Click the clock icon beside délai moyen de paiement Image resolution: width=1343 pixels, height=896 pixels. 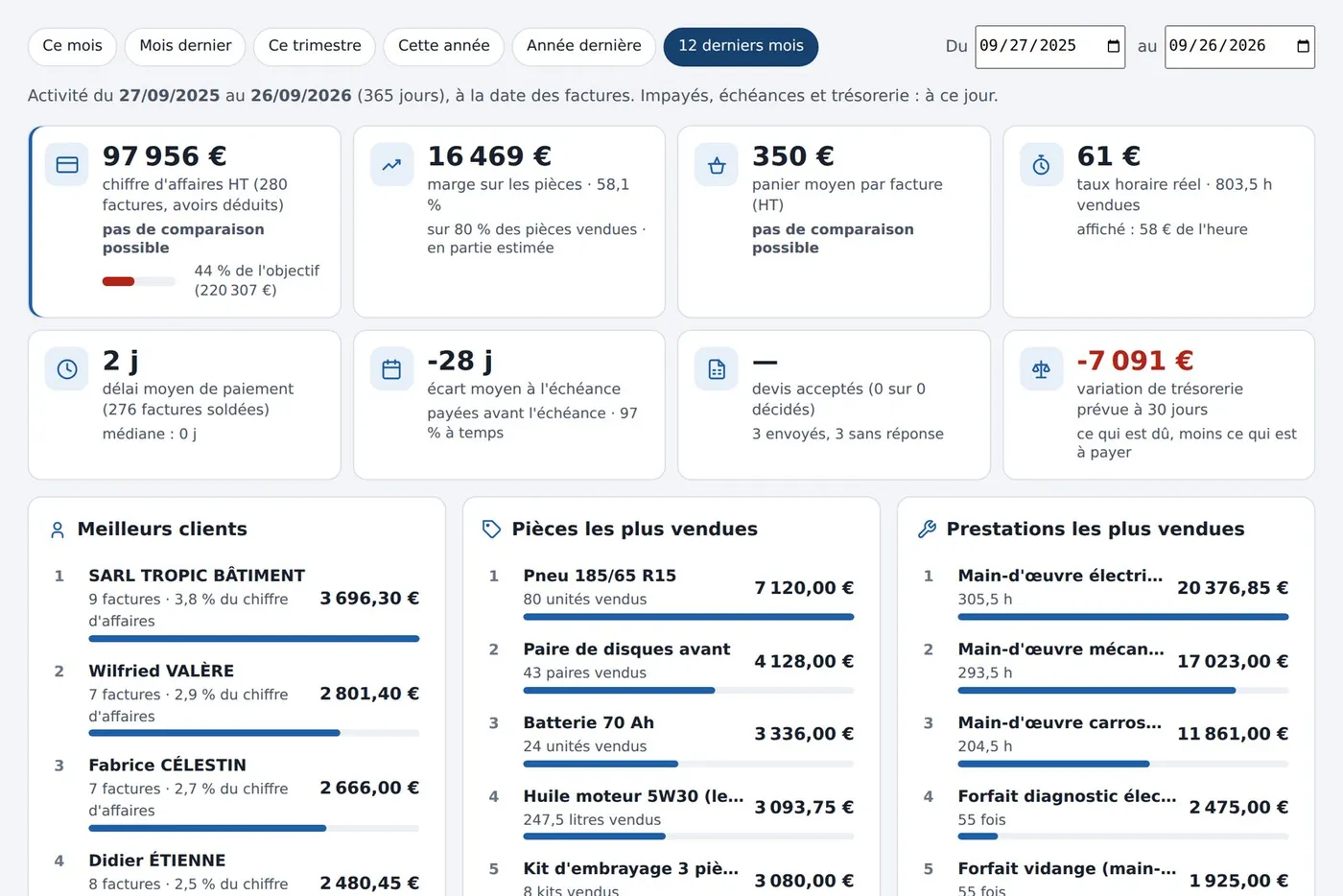[67, 369]
